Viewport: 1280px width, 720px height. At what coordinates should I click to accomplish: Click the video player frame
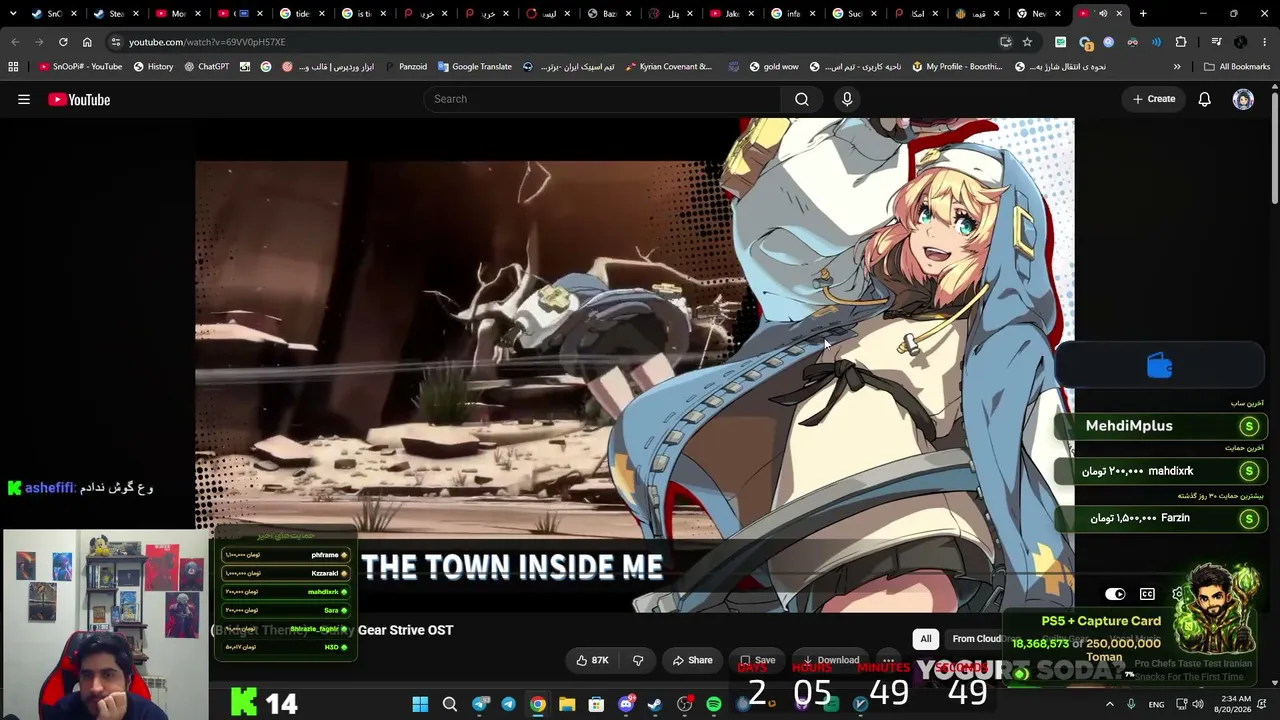[635, 365]
